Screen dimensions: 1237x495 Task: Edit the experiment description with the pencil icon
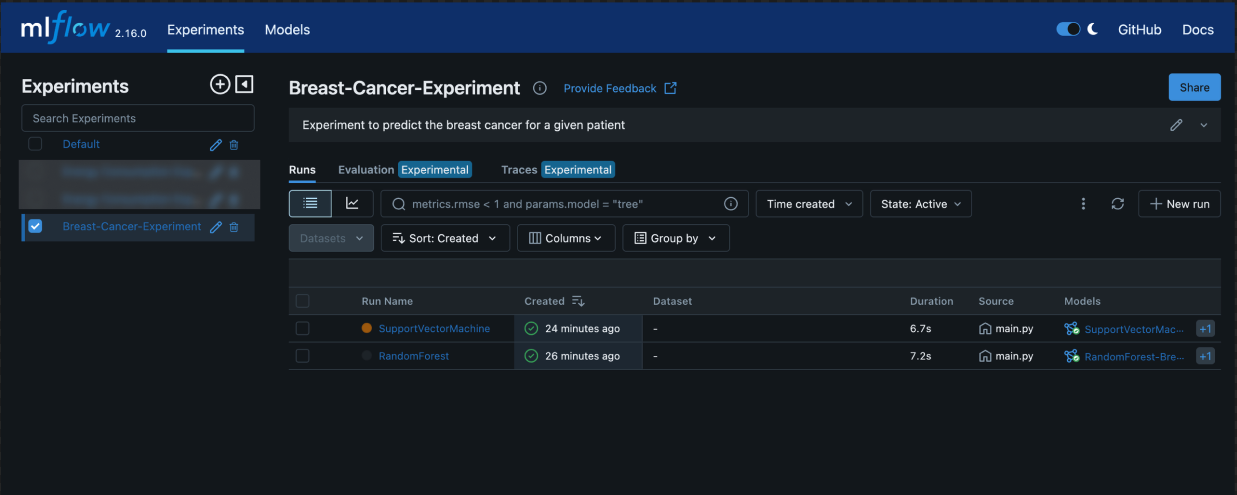[1176, 126]
